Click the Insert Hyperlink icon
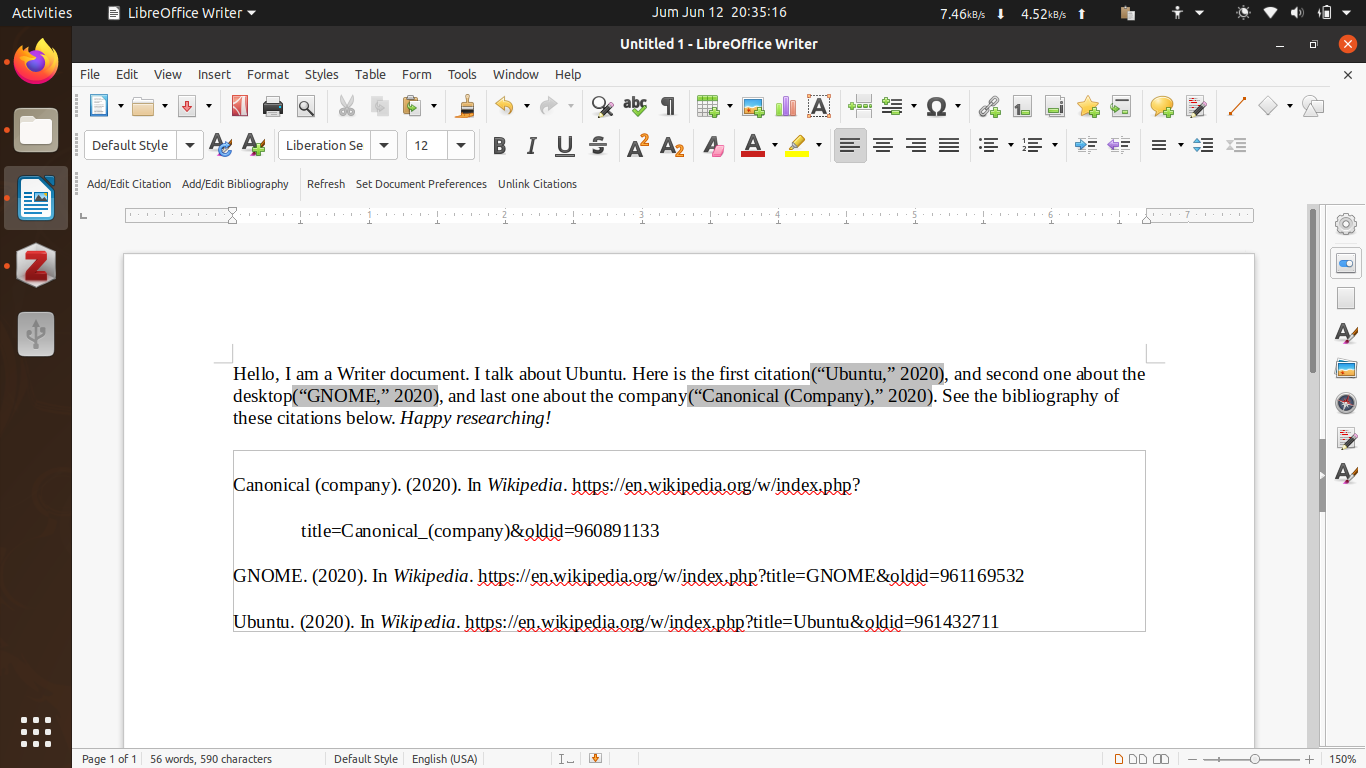Image resolution: width=1366 pixels, height=768 pixels. click(989, 106)
